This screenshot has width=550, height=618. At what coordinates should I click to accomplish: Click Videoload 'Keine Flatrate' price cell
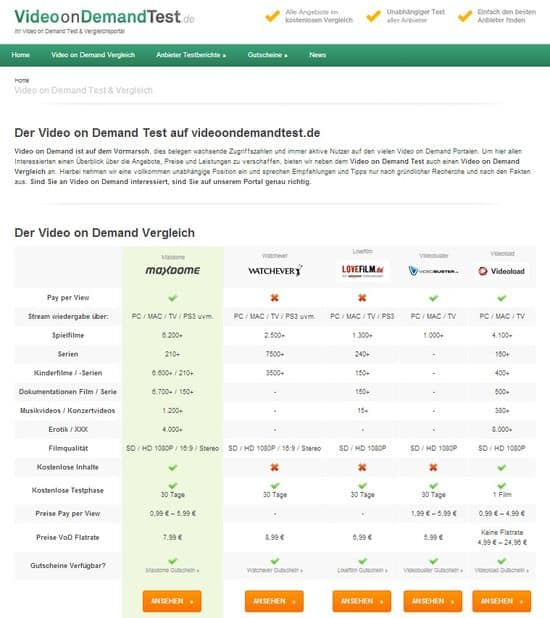[x=502, y=537]
